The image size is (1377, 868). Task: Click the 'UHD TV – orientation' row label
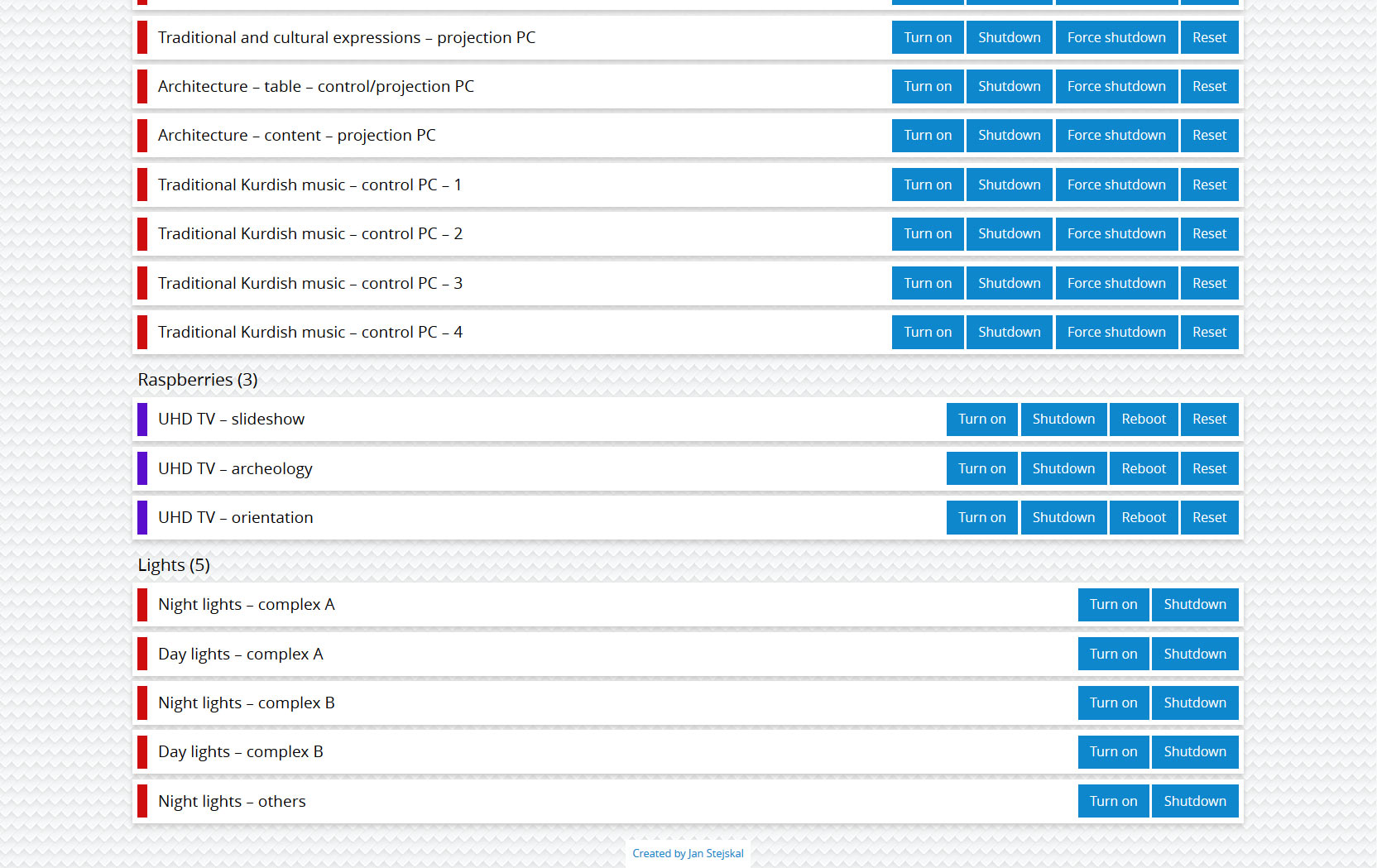coord(236,517)
